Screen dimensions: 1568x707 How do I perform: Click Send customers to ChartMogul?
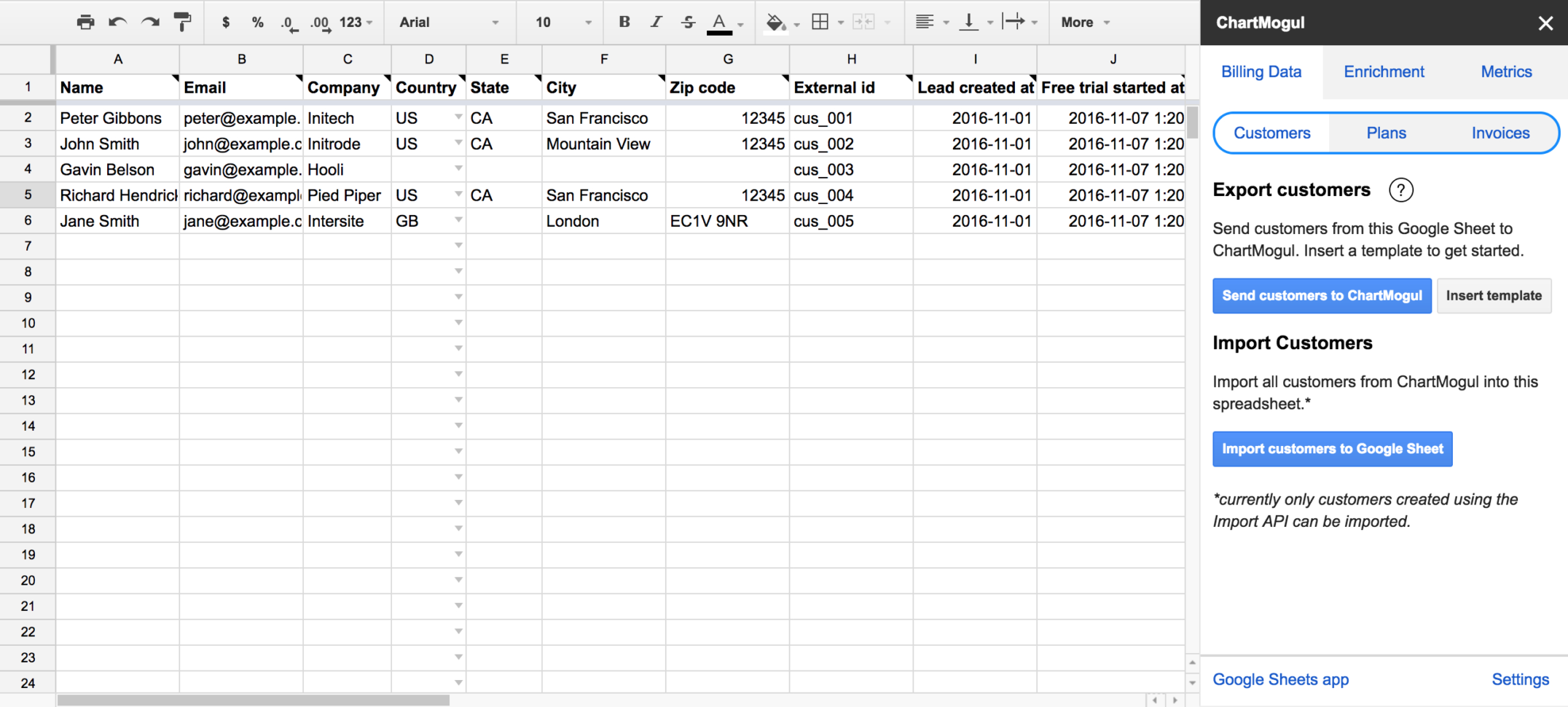point(1321,295)
